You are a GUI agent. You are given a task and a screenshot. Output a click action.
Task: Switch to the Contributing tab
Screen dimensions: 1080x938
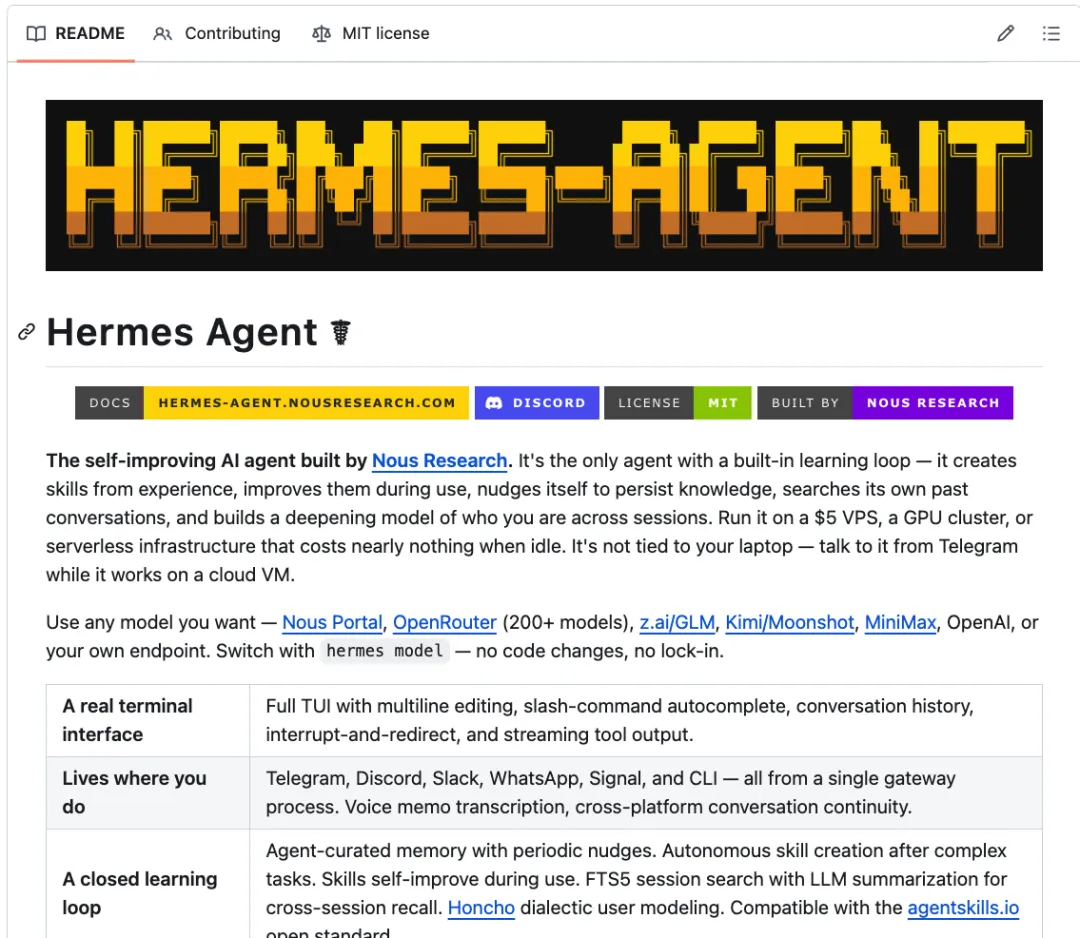tap(217, 33)
